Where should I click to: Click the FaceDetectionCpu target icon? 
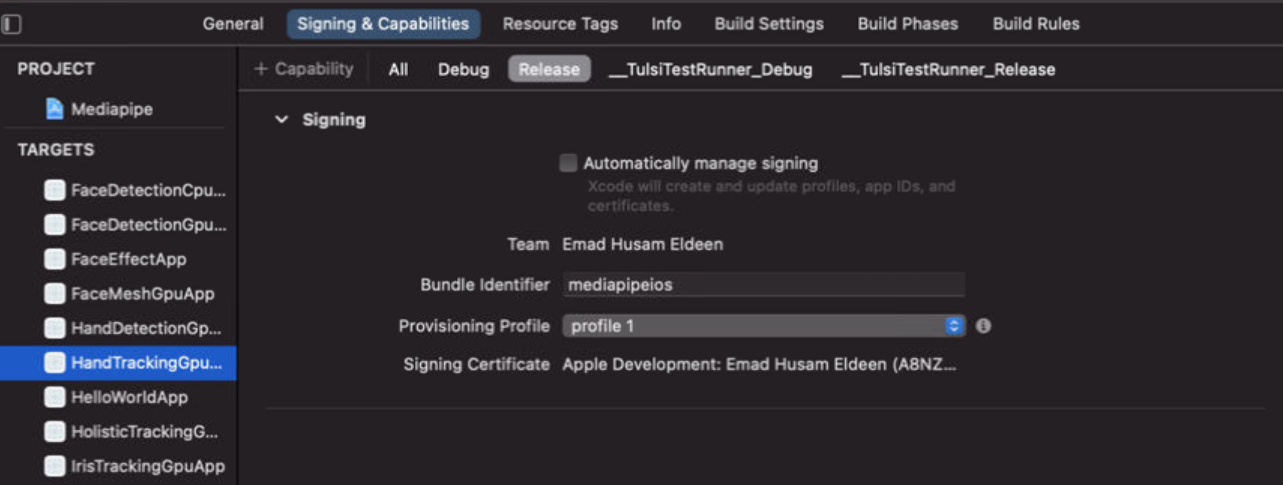point(55,190)
